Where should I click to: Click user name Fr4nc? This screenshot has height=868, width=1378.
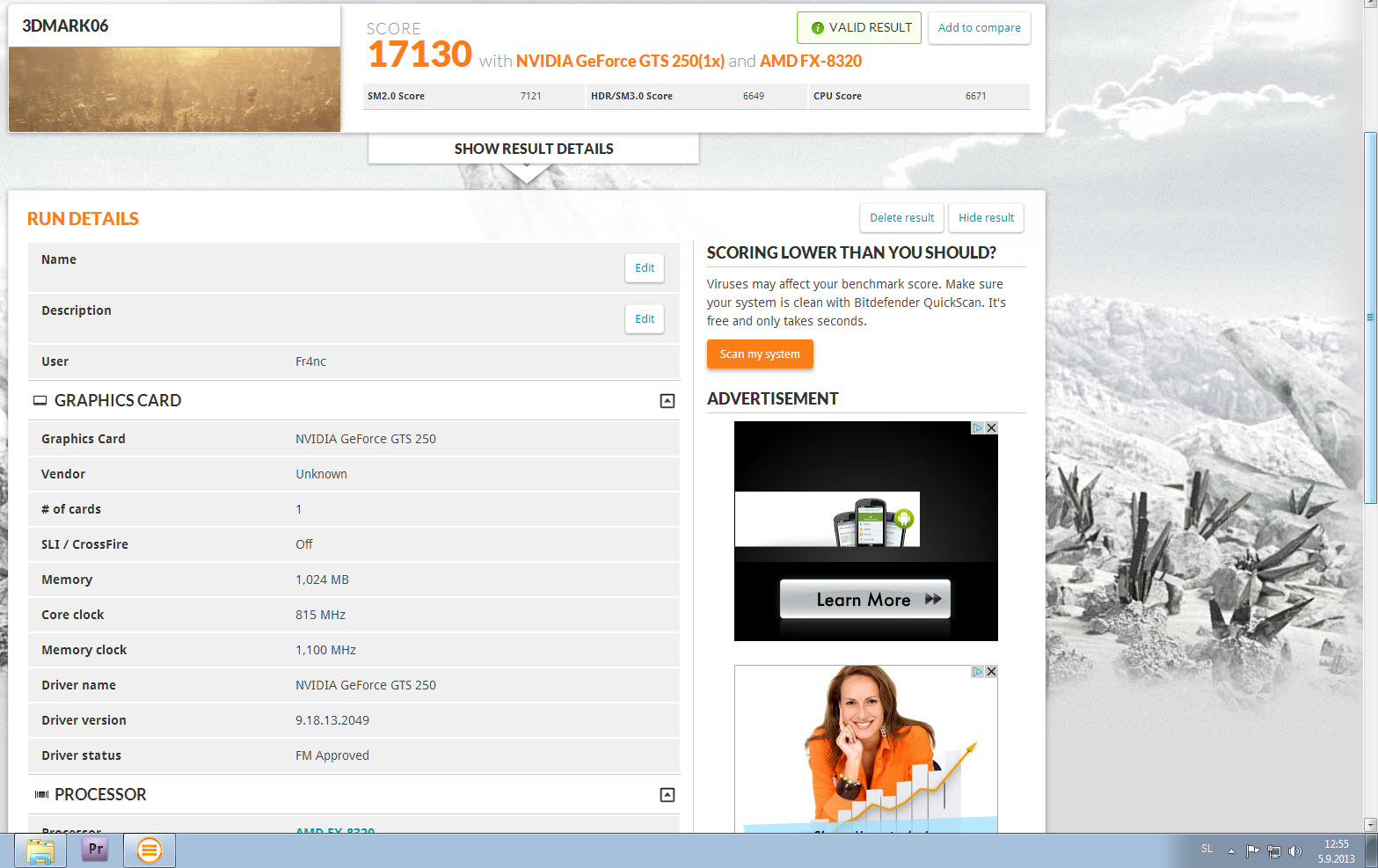point(310,361)
